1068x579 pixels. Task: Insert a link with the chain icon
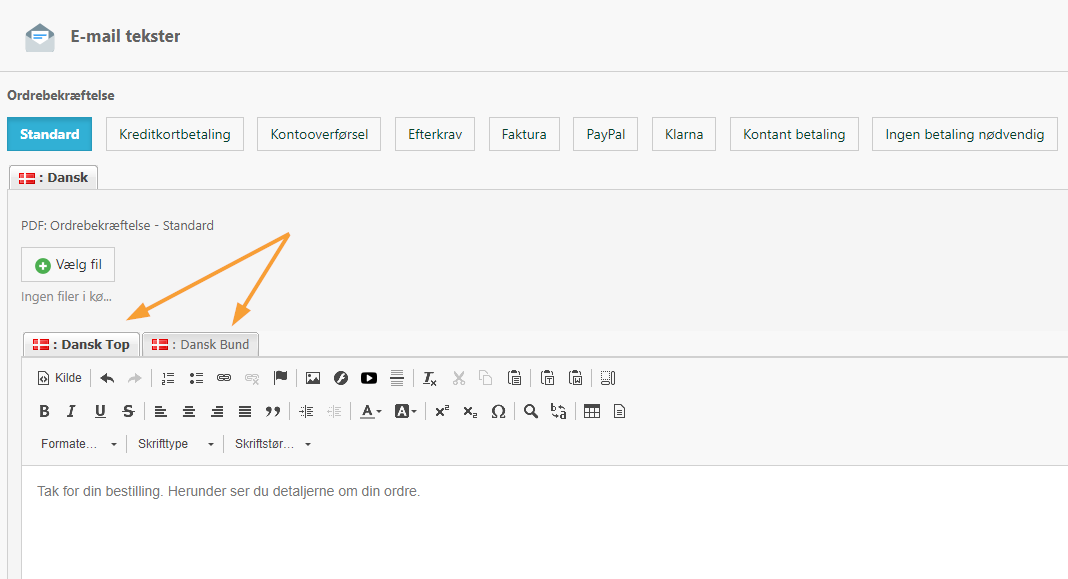click(x=224, y=378)
